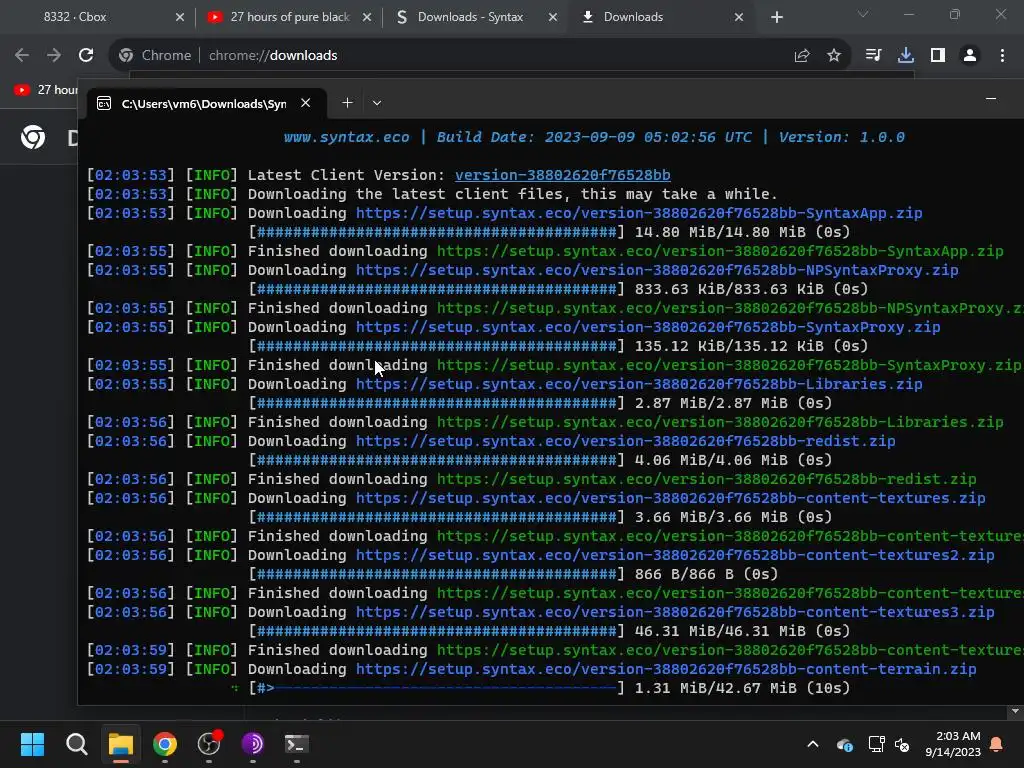
Task: Close the 27 hours of pure black tab
Action: [367, 17]
